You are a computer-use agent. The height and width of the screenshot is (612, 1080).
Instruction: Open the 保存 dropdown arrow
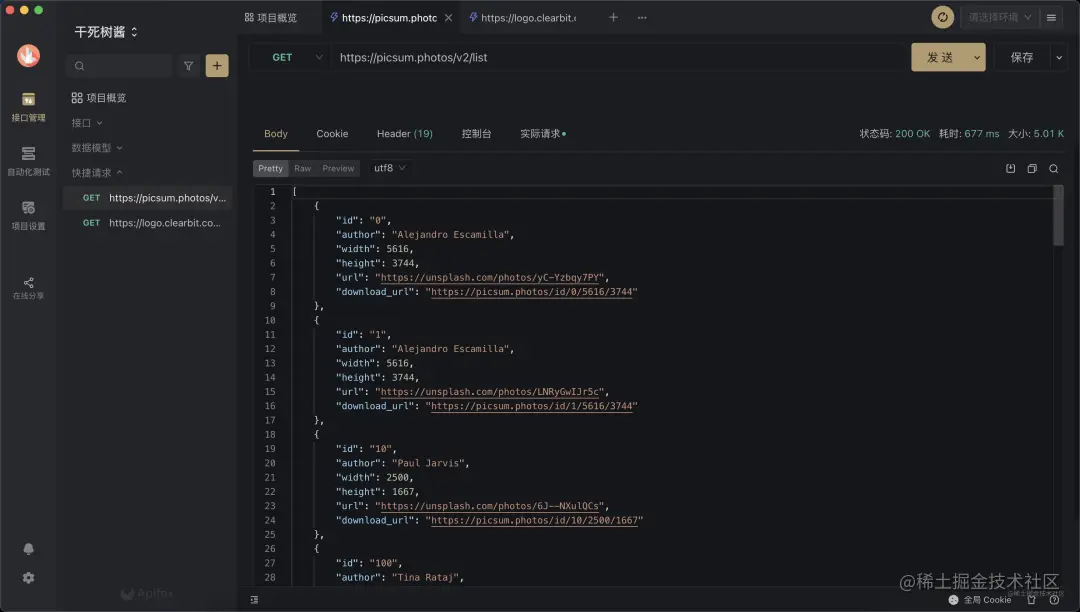pos(1059,58)
